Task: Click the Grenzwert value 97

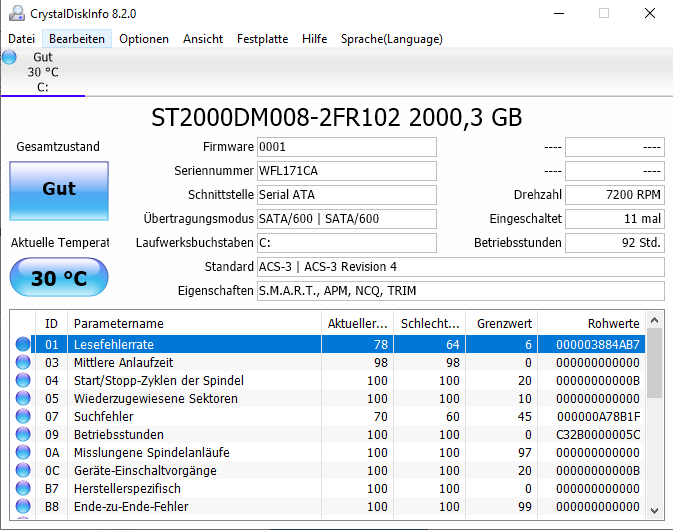Action: tap(524, 453)
